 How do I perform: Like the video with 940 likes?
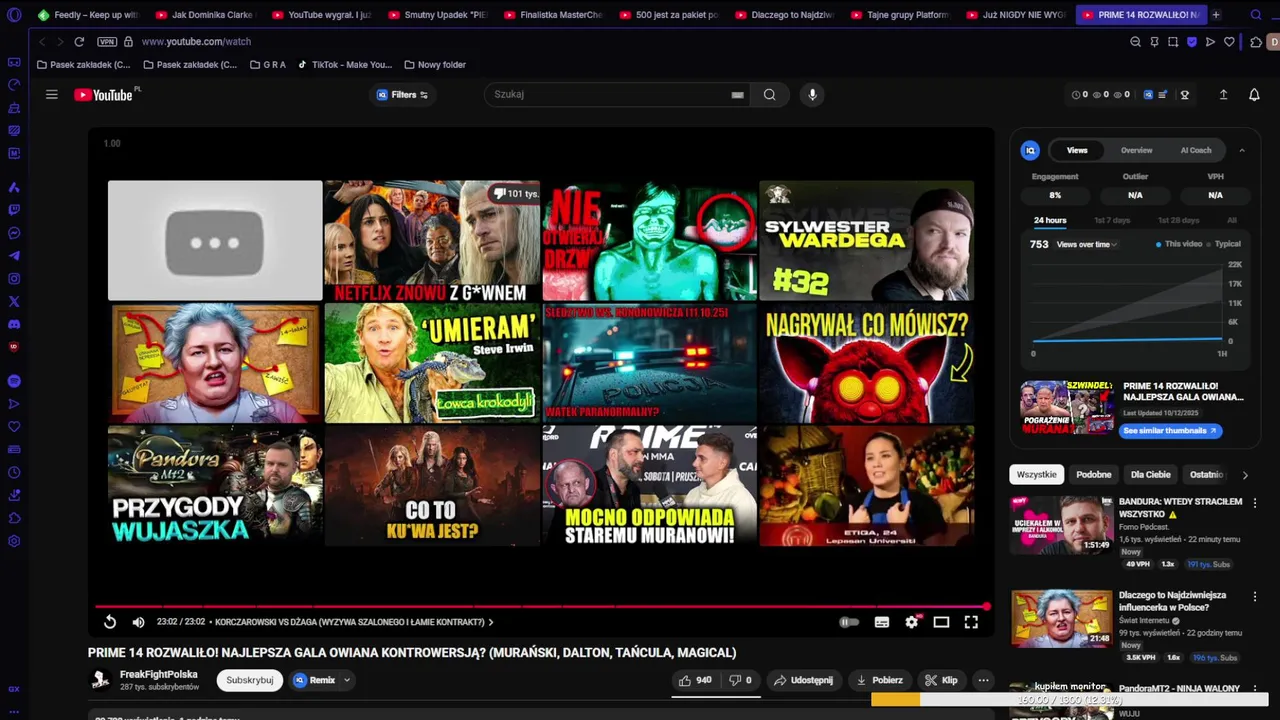click(695, 680)
